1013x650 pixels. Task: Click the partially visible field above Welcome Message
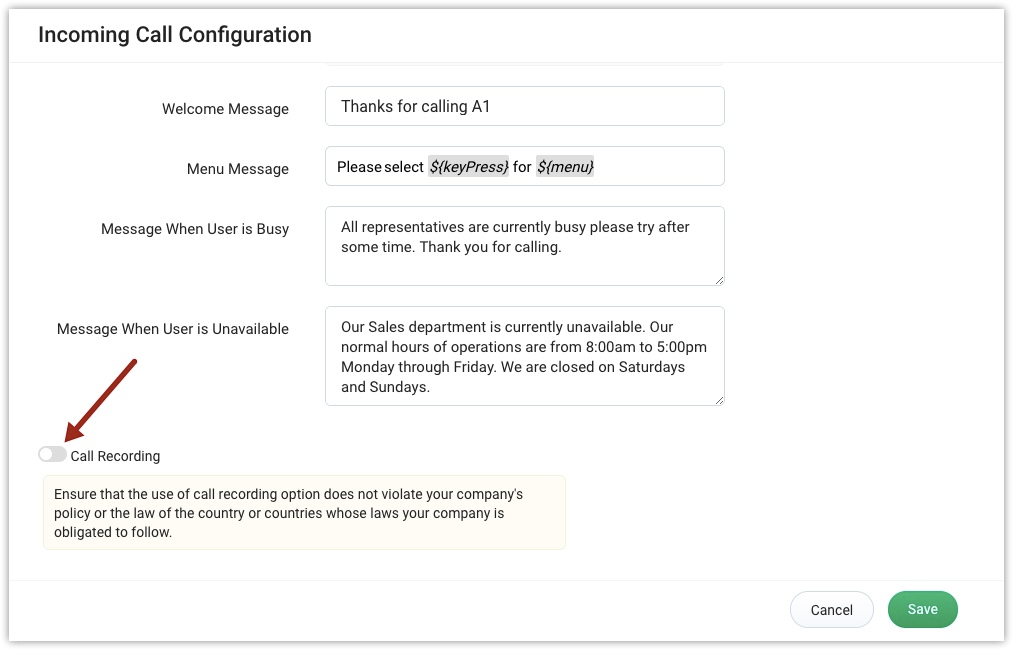[x=524, y=65]
